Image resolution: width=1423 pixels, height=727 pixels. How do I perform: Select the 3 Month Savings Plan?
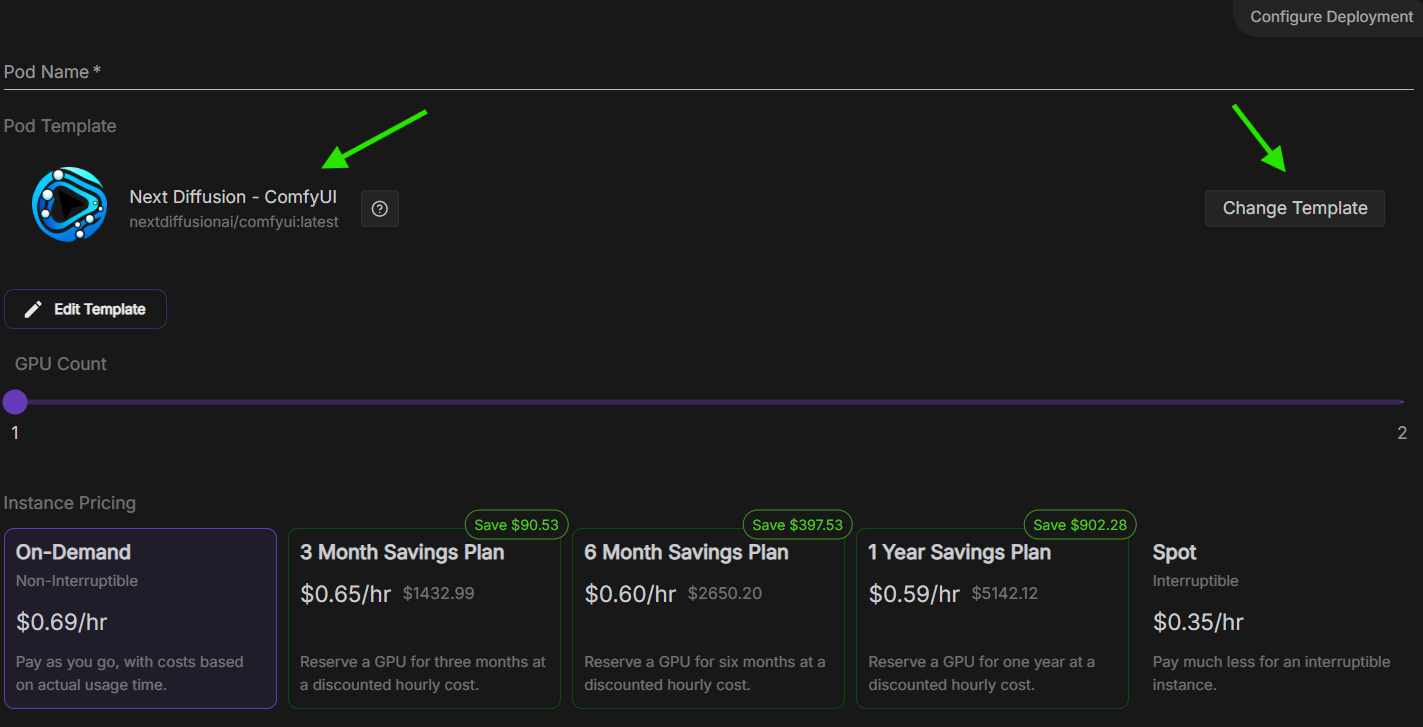pyautogui.click(x=424, y=618)
